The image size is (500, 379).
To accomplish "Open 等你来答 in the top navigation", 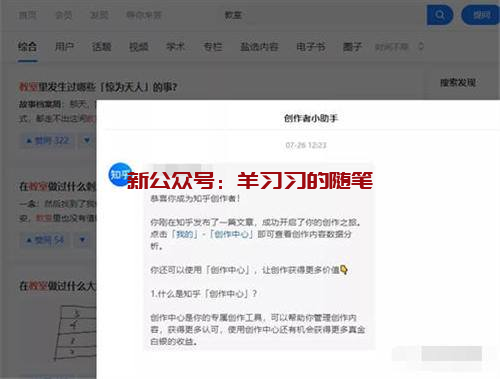I will point(144,15).
